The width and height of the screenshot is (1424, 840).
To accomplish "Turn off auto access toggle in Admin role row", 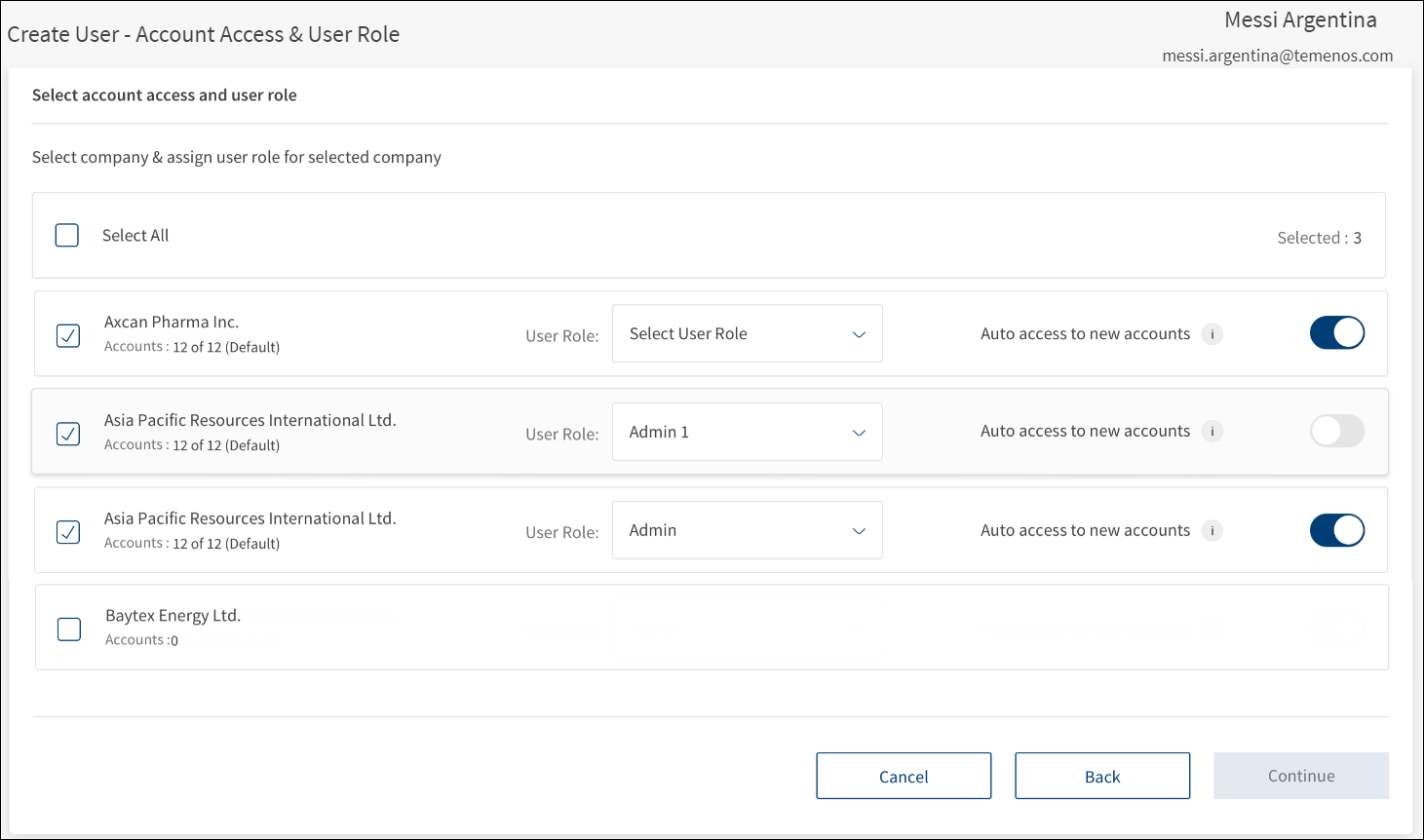I will [1336, 530].
